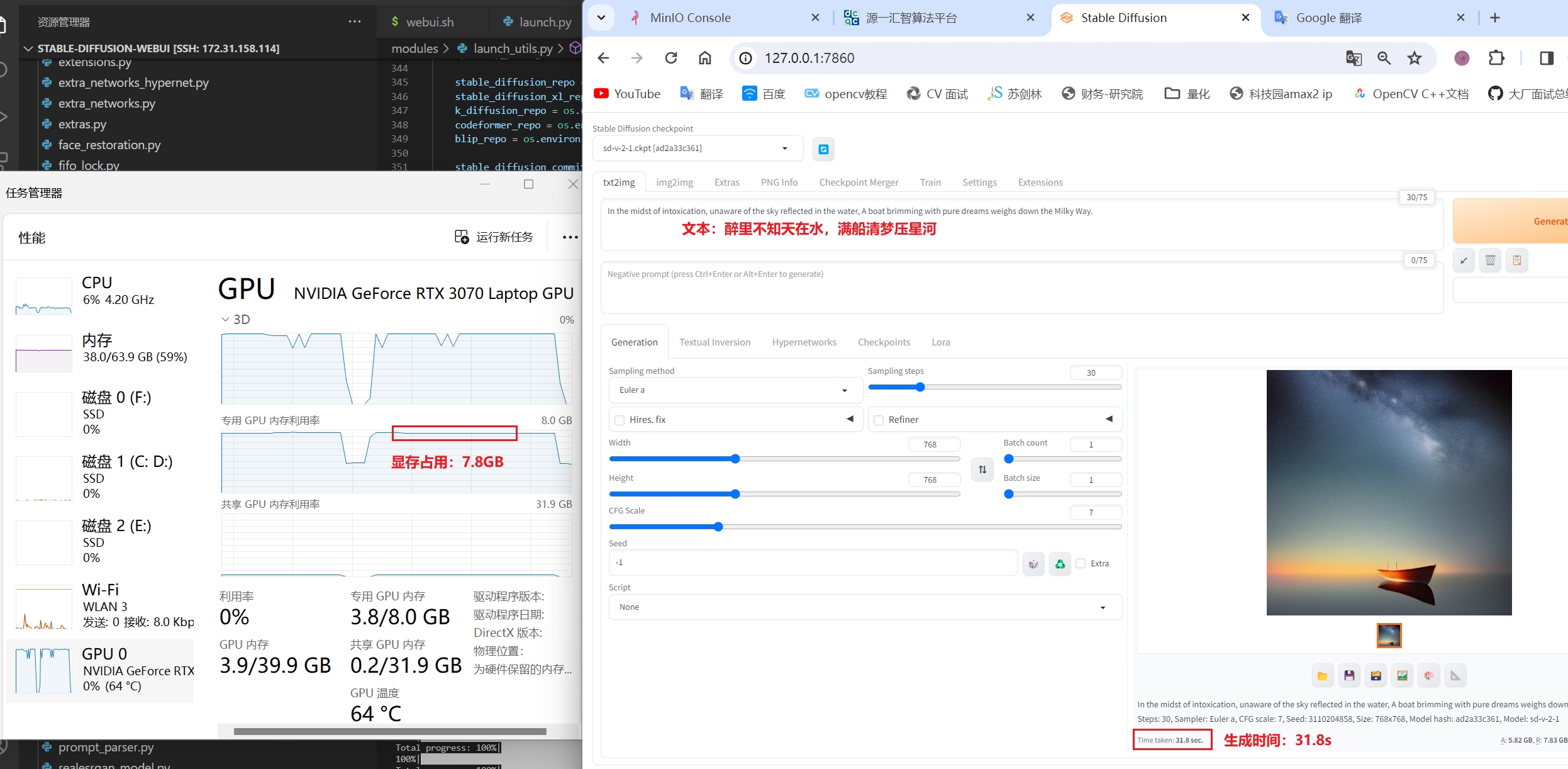Close the Google 翻译 browser tab
Viewport: 1568px width, 769px height.
tap(1460, 18)
